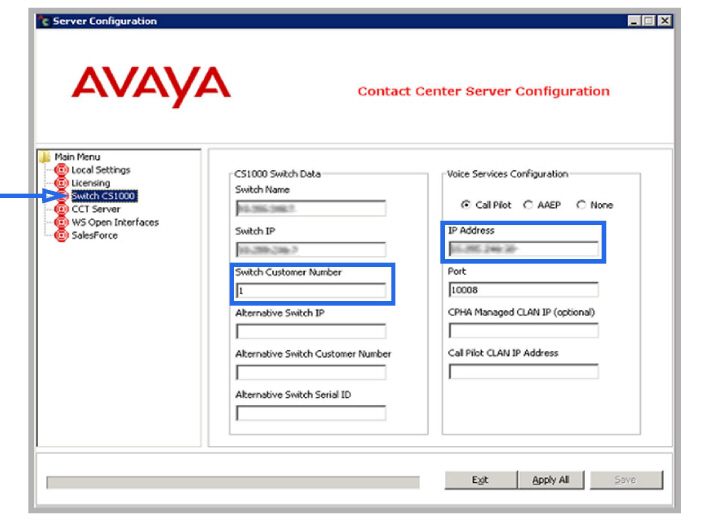Click the Licensing red icon

tap(61, 183)
